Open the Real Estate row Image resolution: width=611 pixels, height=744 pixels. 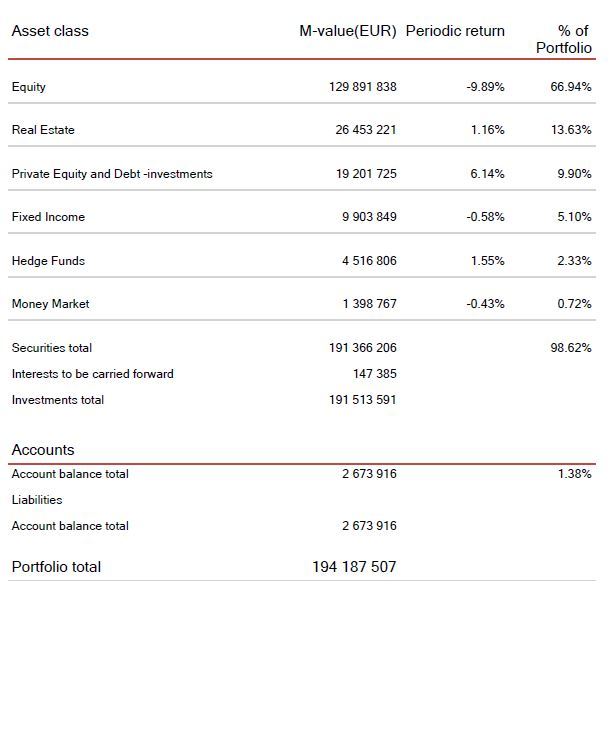(302, 130)
